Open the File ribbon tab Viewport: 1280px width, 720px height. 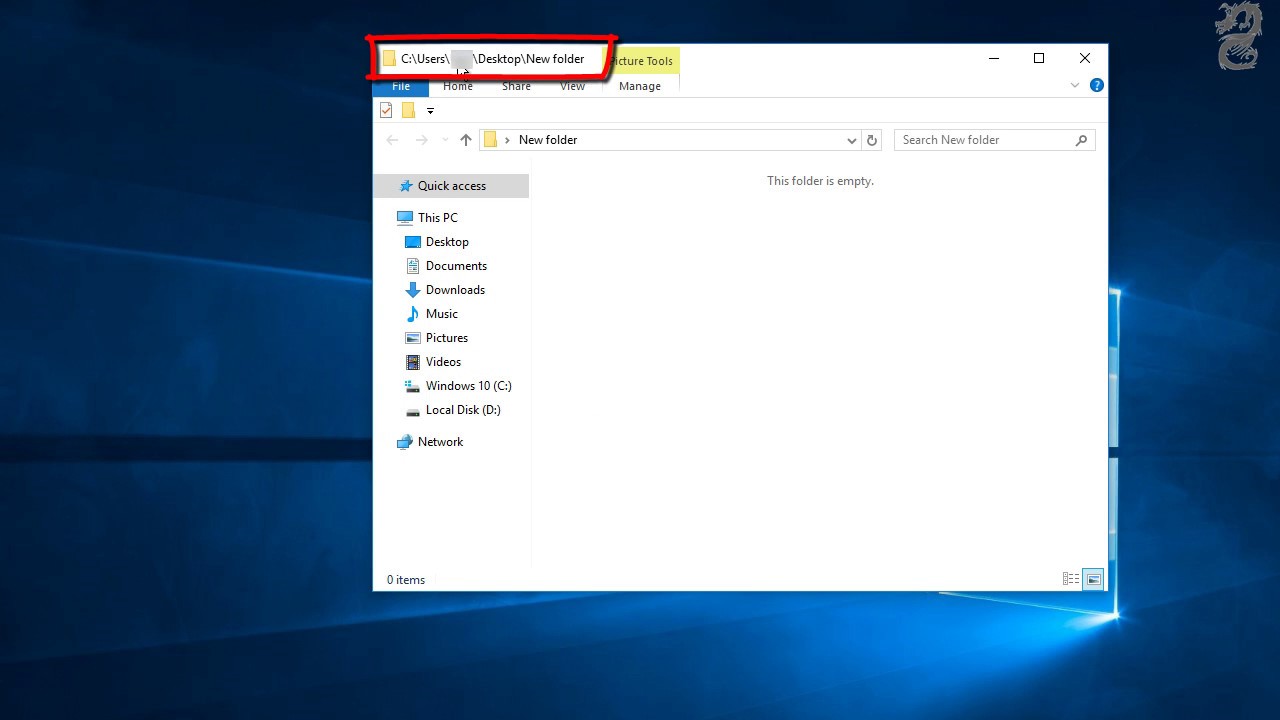point(401,86)
